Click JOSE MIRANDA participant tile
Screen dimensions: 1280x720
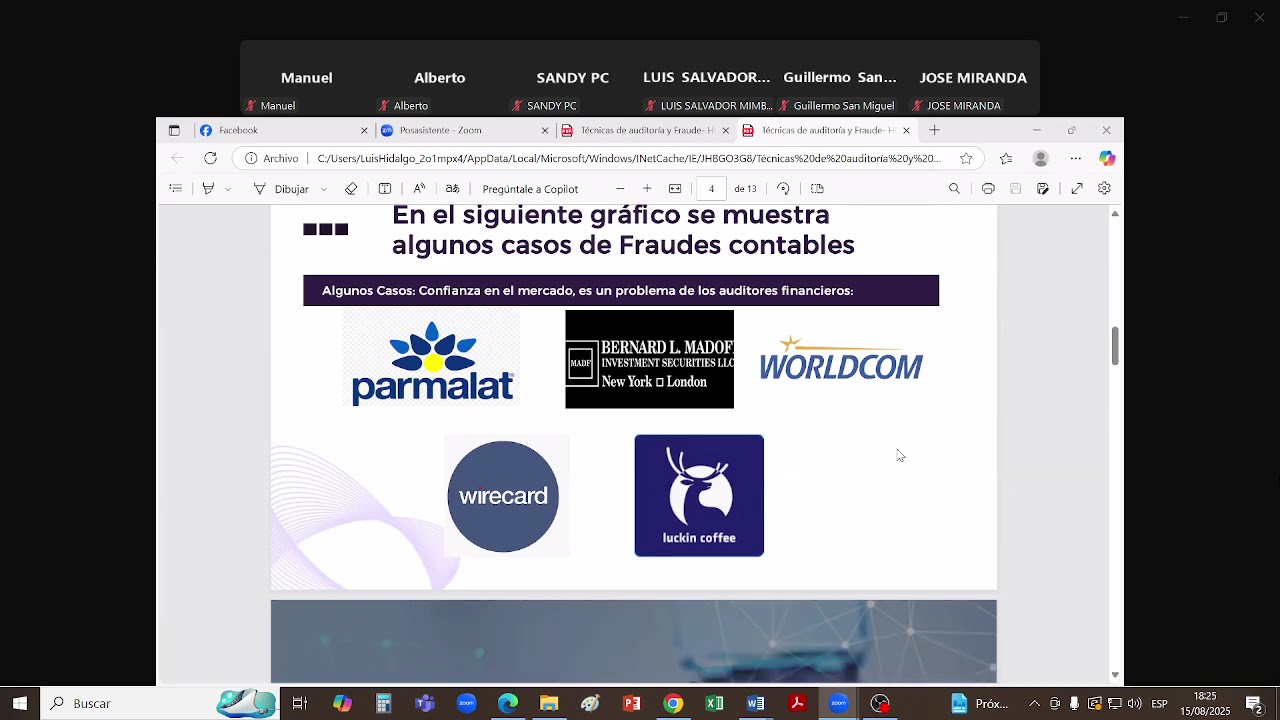pyautogui.click(x=973, y=78)
